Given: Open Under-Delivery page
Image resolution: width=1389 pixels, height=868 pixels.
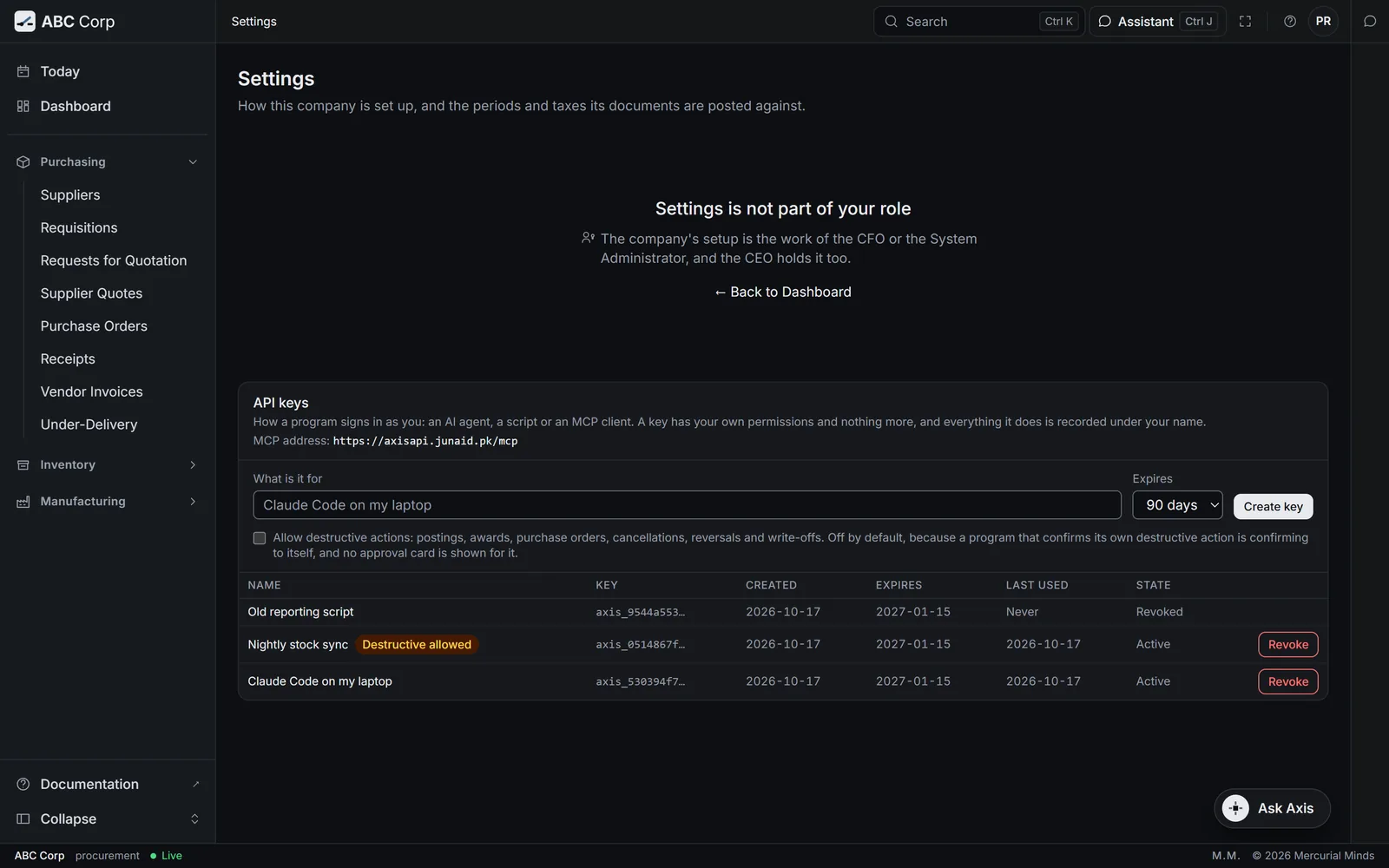Looking at the screenshot, I should click(x=89, y=424).
